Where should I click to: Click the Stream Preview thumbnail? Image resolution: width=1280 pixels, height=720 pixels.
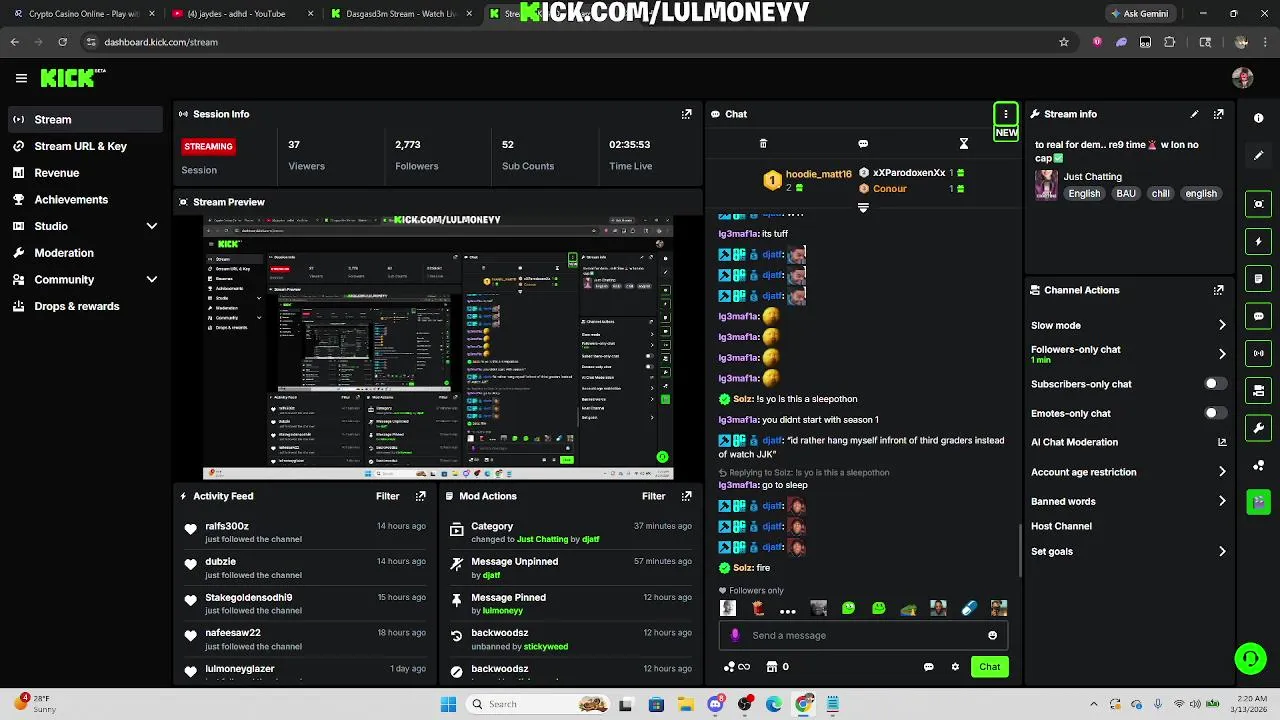click(x=438, y=347)
